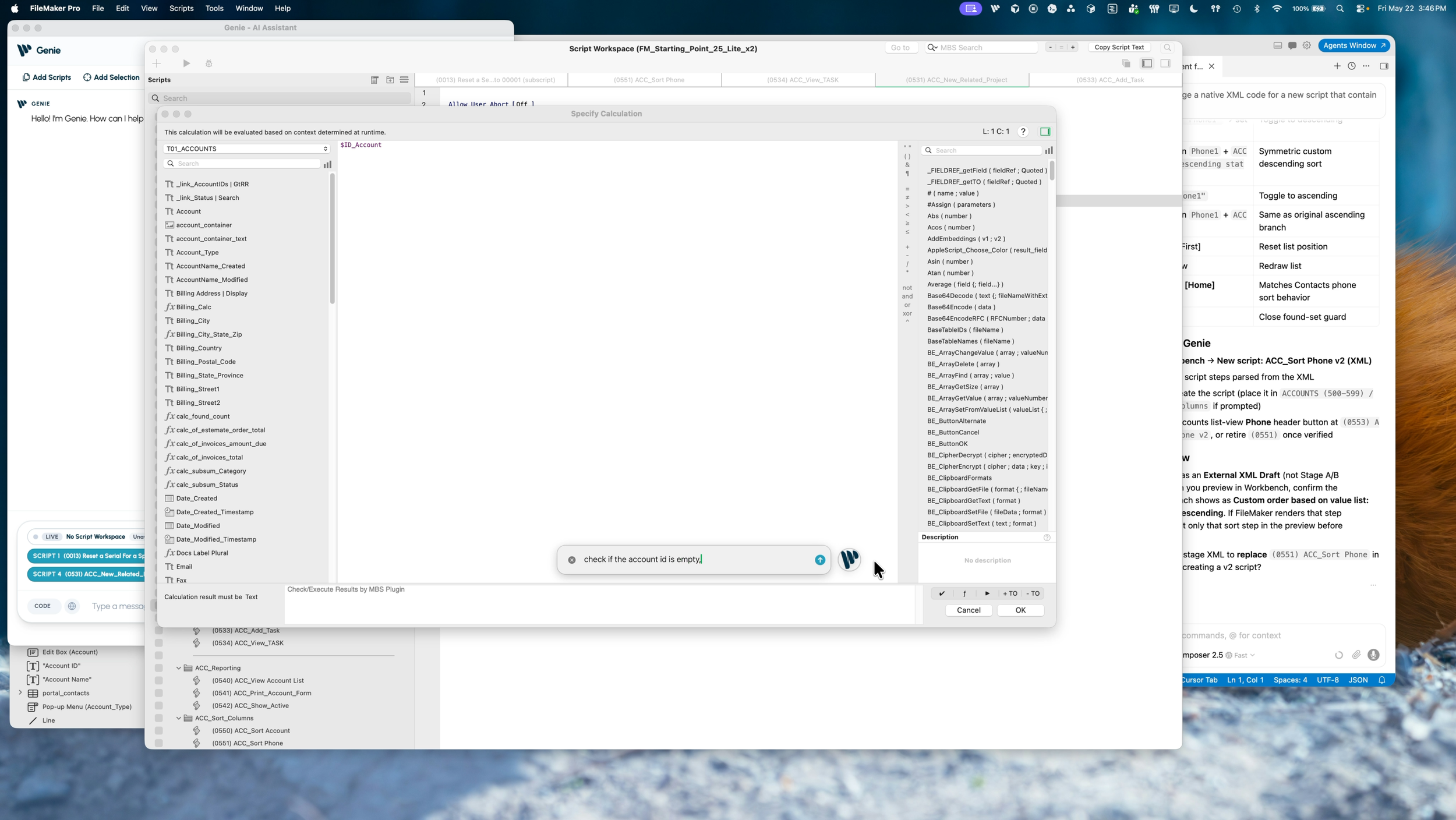
Task: Open the round Genie logo button beside the prompt
Action: coord(849,559)
